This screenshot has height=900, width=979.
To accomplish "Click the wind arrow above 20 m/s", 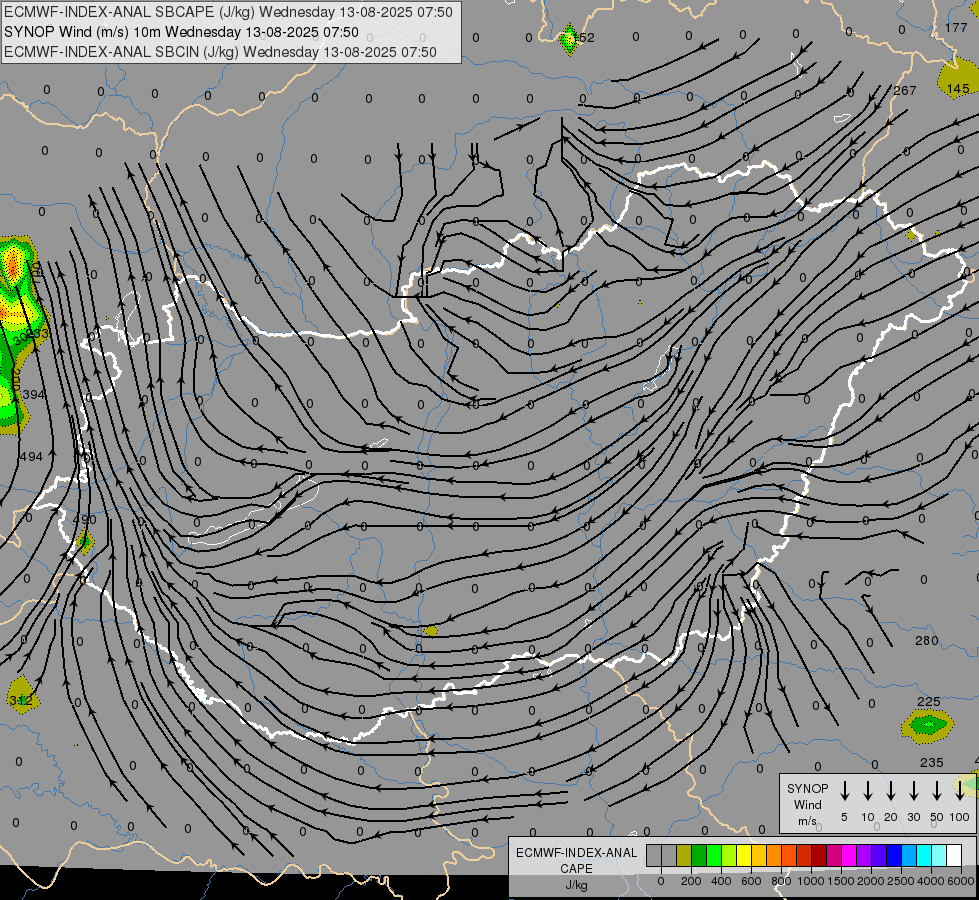I will pyautogui.click(x=891, y=791).
